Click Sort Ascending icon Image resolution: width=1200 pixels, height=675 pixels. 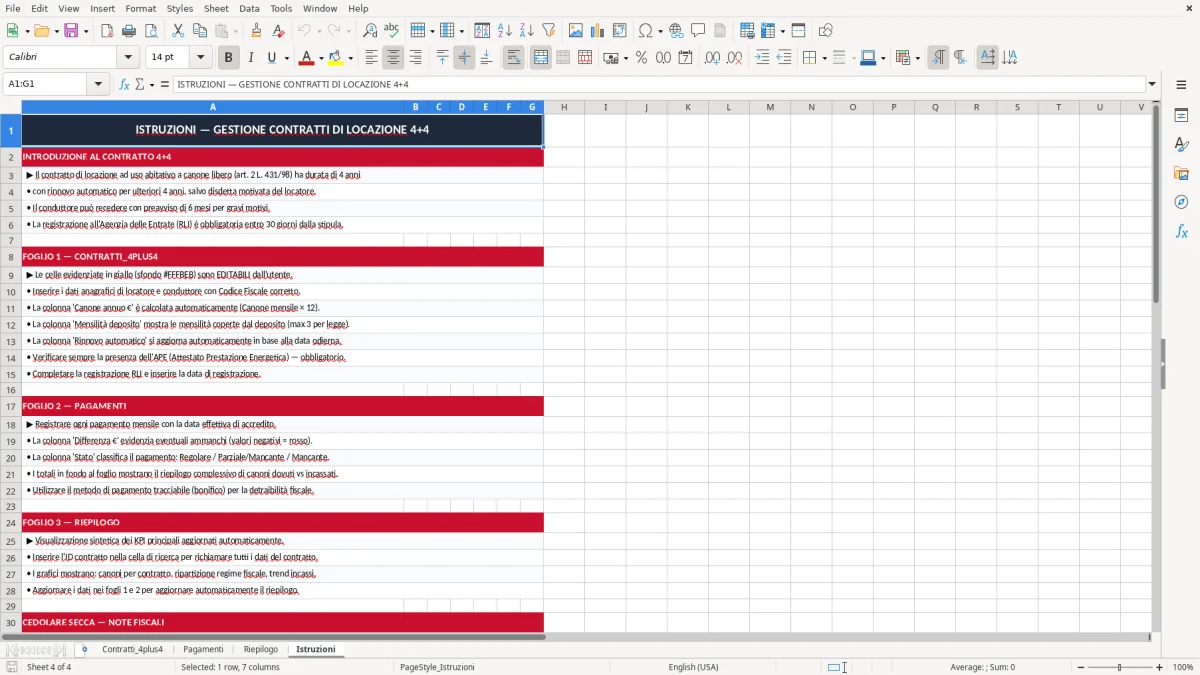tap(504, 31)
